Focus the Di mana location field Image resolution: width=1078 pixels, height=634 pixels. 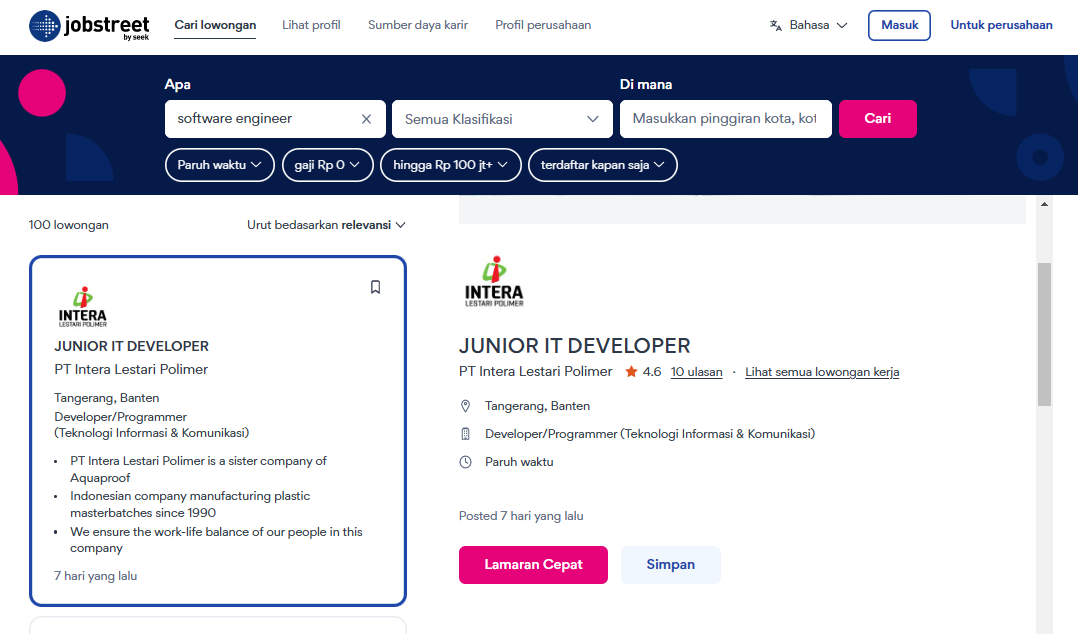tap(725, 119)
